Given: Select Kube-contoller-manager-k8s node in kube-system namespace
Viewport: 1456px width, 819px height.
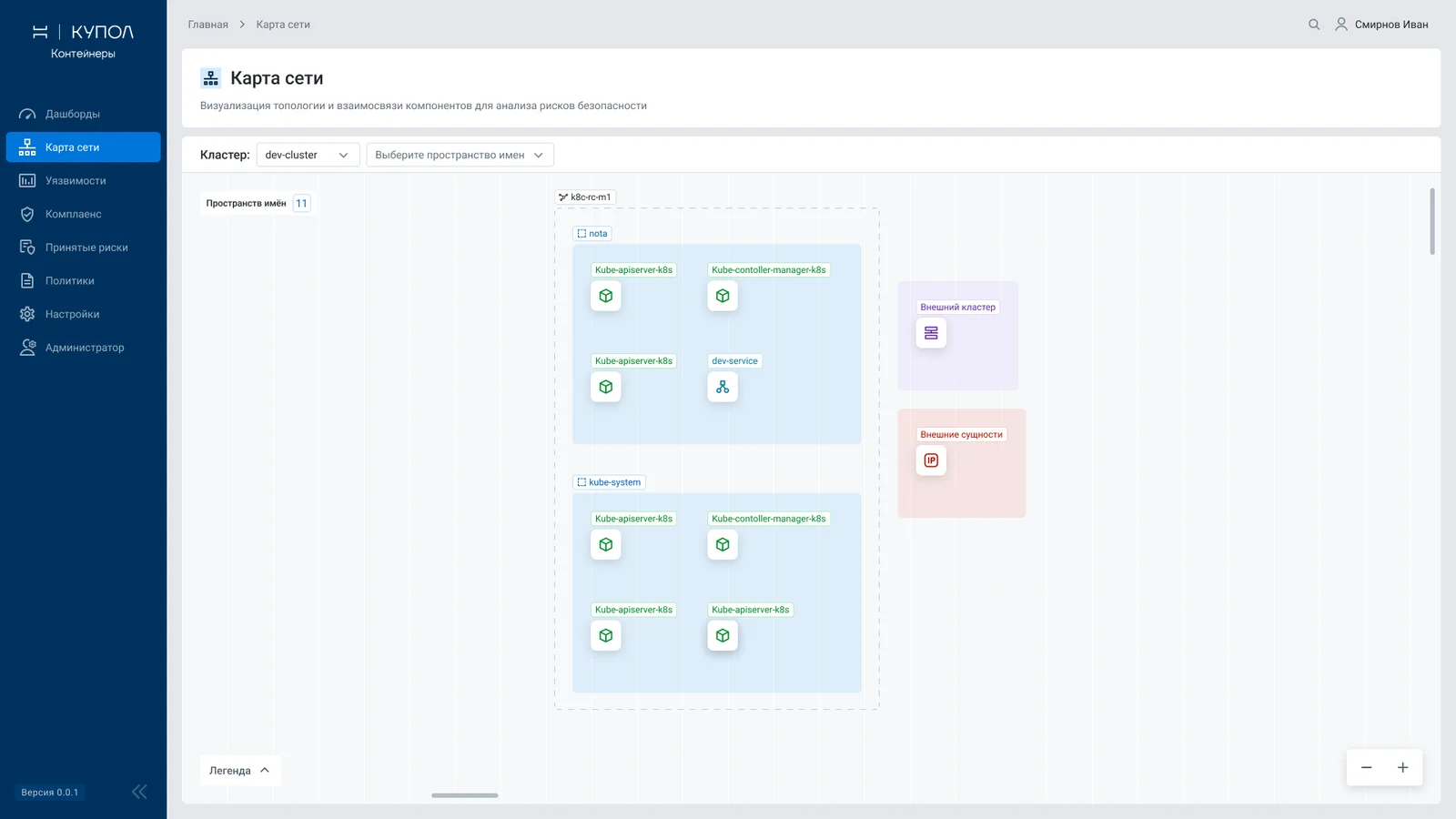Looking at the screenshot, I should click(723, 544).
